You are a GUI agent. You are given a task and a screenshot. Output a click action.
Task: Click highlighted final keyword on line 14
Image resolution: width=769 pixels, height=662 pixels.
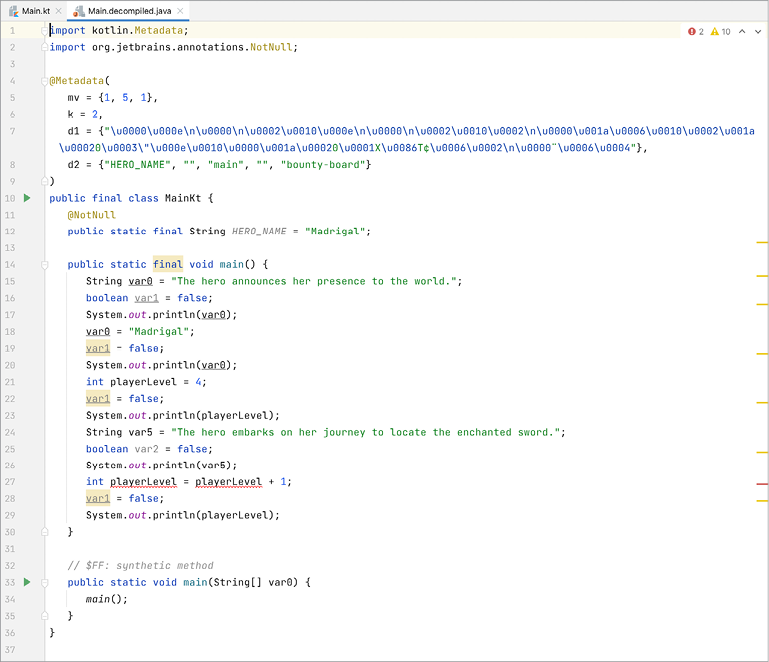tap(167, 265)
